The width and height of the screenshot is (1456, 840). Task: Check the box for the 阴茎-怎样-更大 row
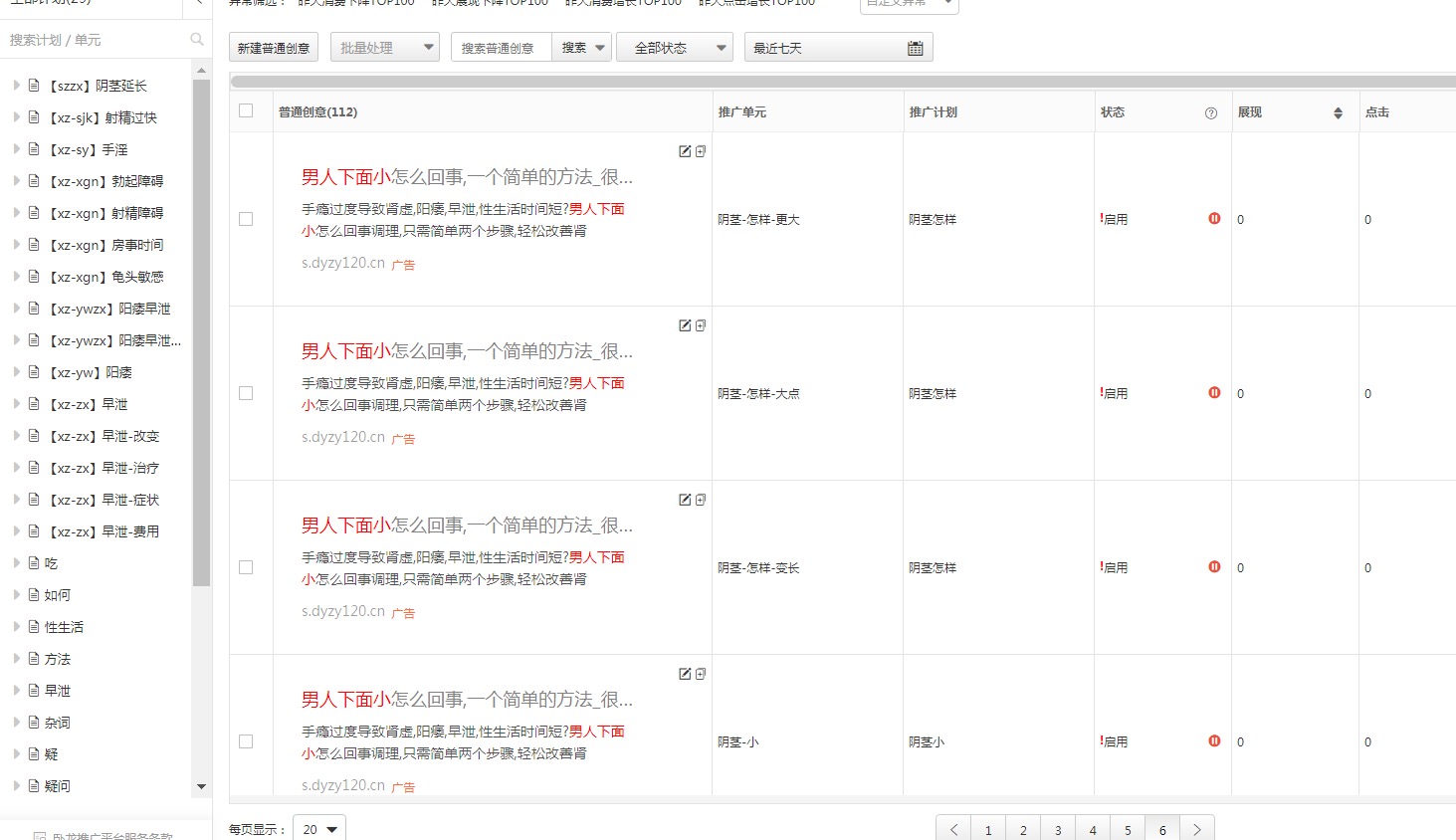pyautogui.click(x=246, y=219)
